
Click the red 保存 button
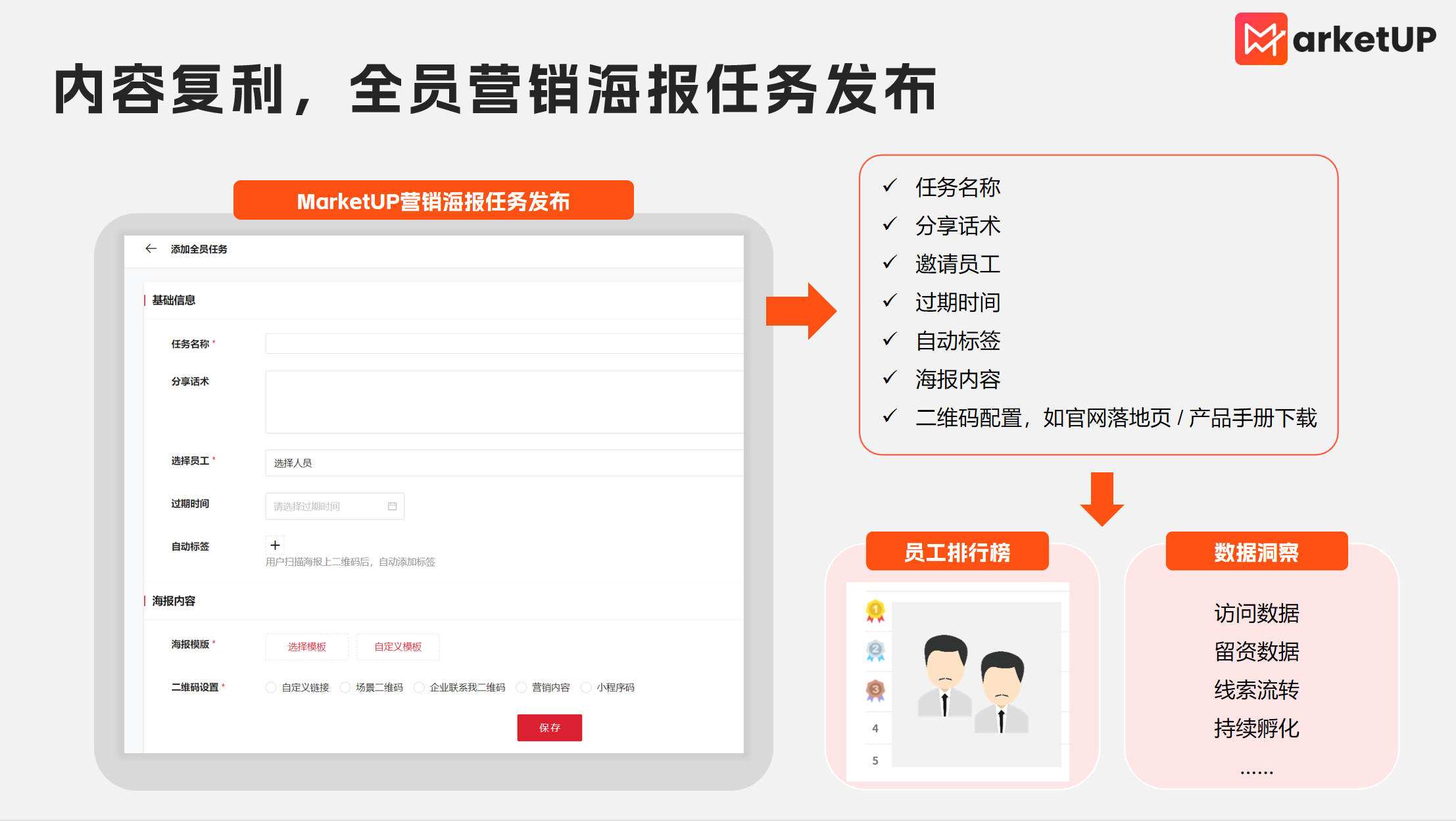point(550,728)
